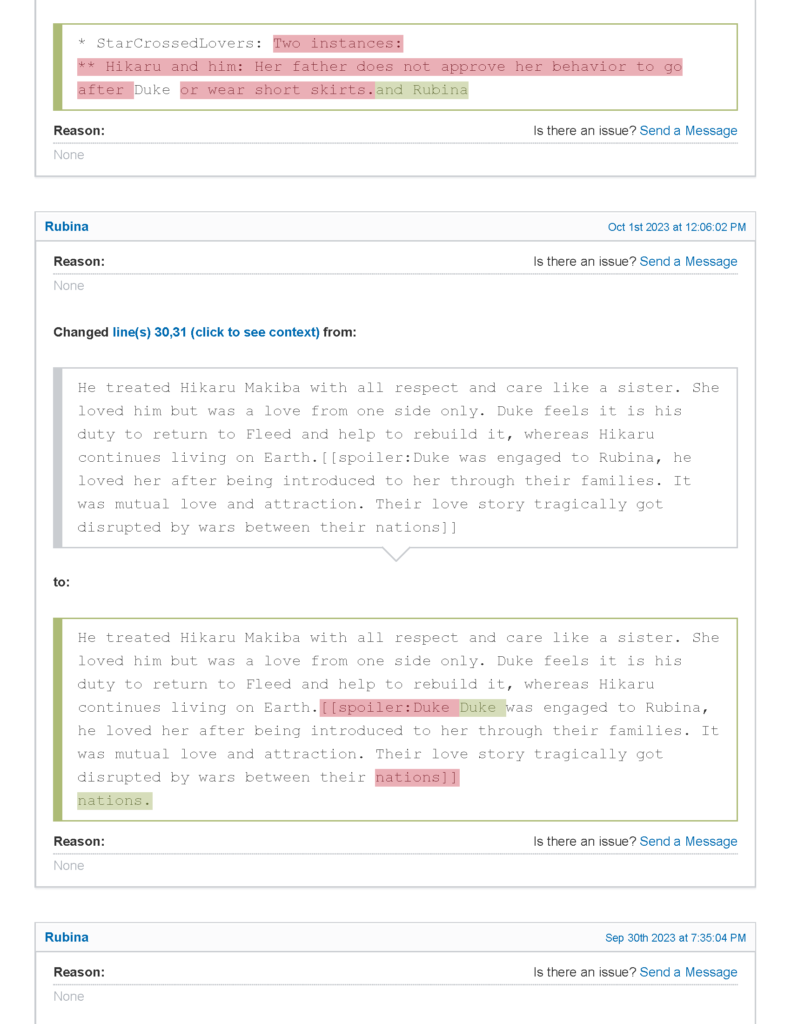This screenshot has width=791, height=1024.
Task: Click Send a Message under the 'nations.' edit block
Action: [x=688, y=842]
